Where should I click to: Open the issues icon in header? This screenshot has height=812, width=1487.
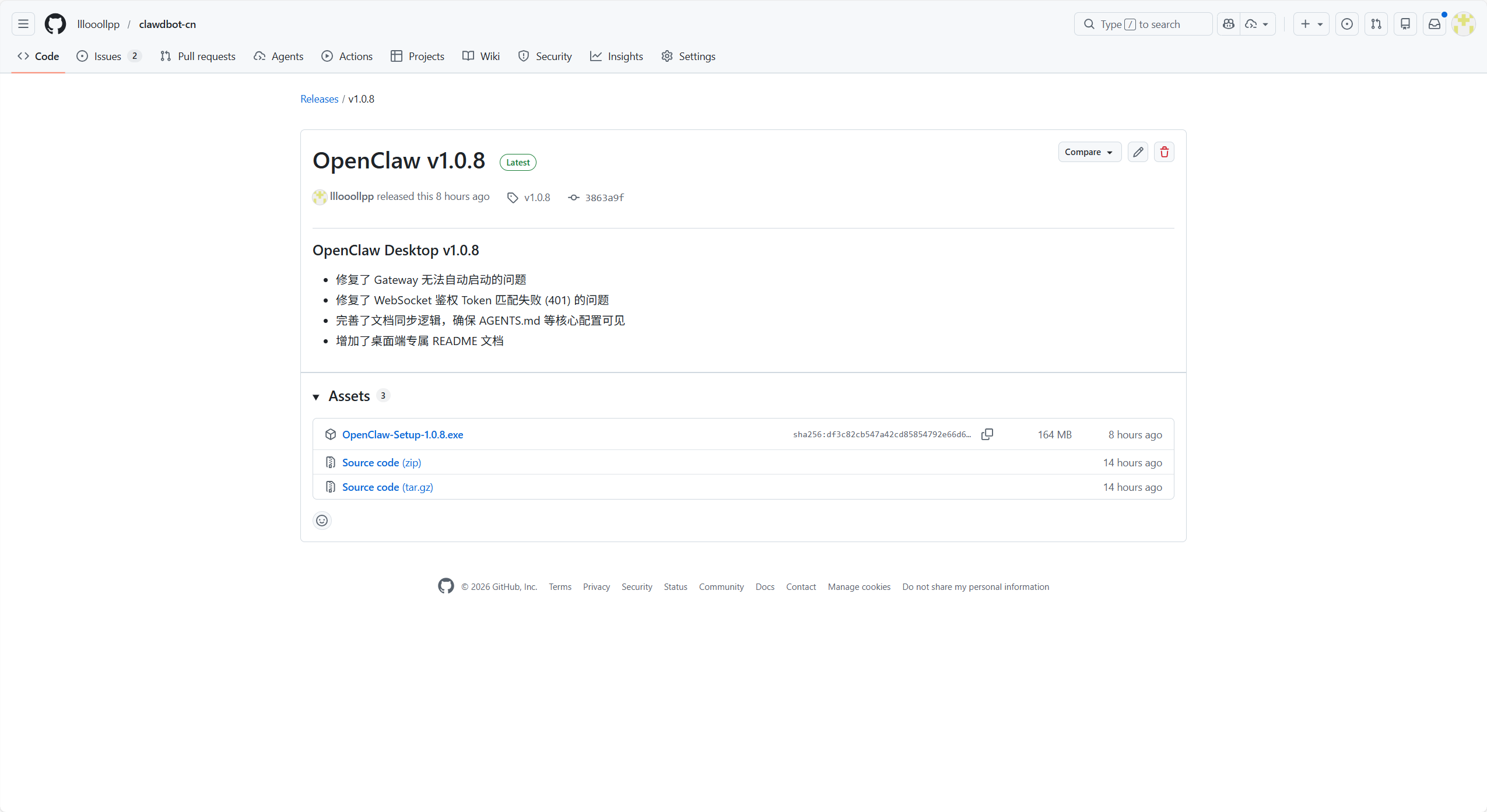coord(1346,24)
